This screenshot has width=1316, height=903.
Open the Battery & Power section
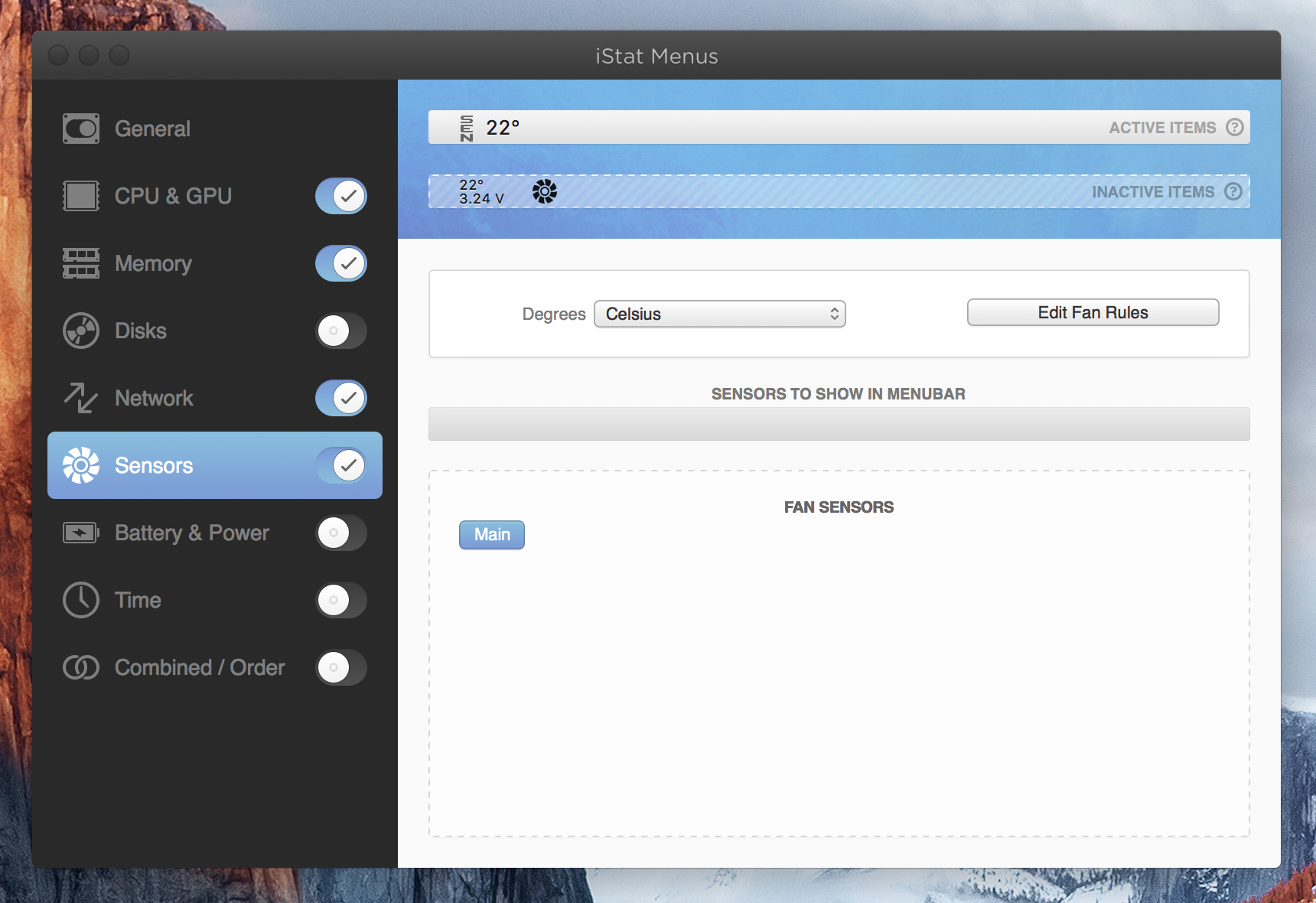[192, 533]
